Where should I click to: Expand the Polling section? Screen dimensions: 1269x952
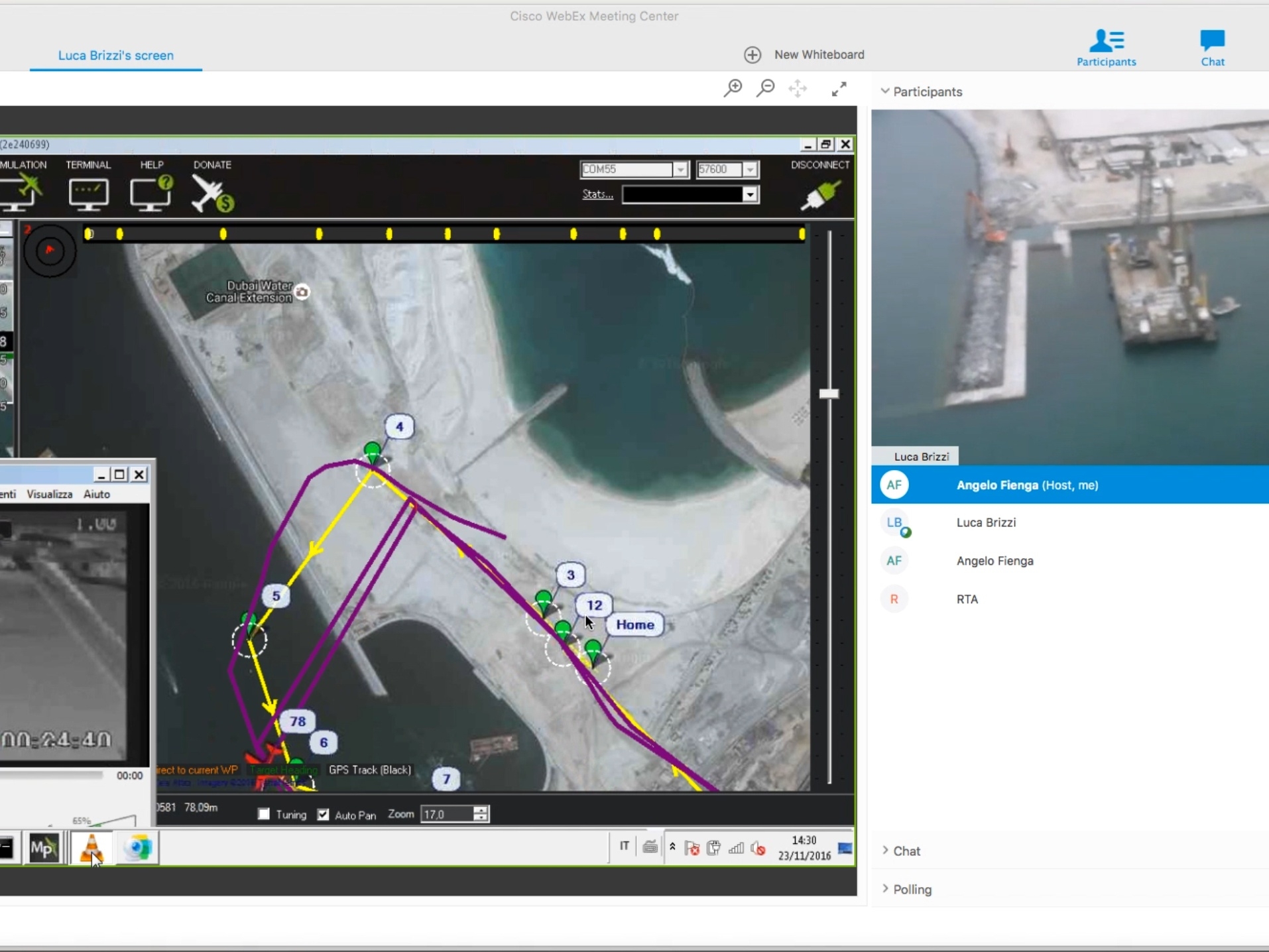tap(912, 889)
